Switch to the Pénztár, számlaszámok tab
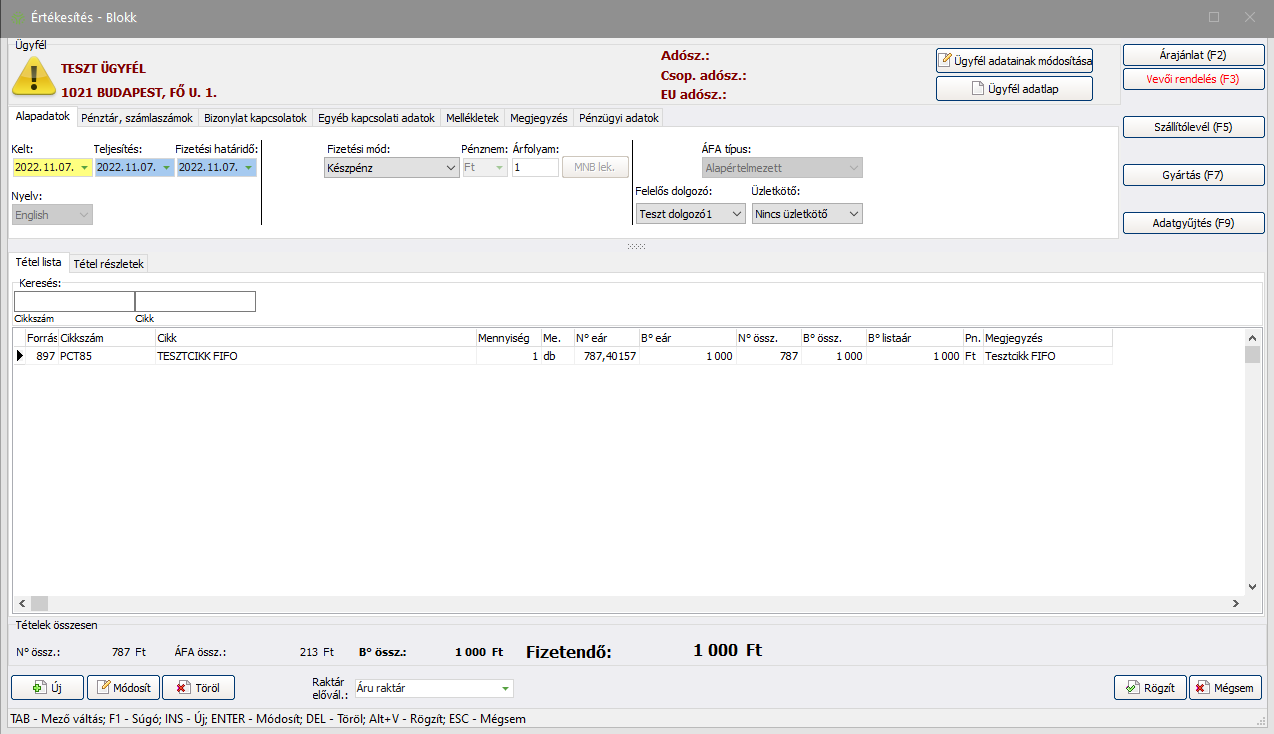Viewport: 1274px width, 734px height. 137,118
